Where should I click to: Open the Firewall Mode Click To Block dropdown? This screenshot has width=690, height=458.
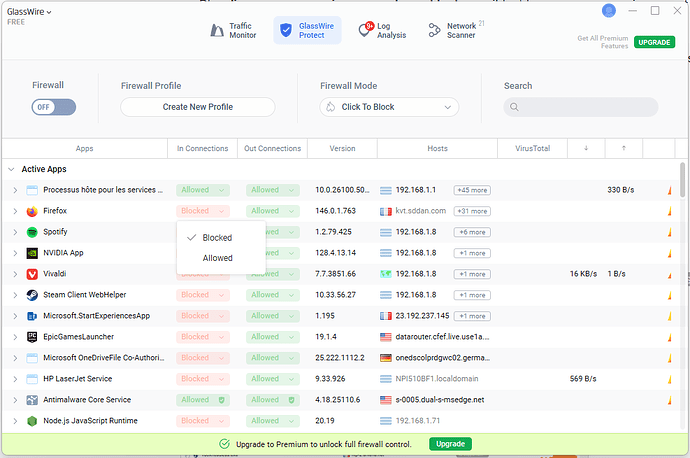pos(389,107)
